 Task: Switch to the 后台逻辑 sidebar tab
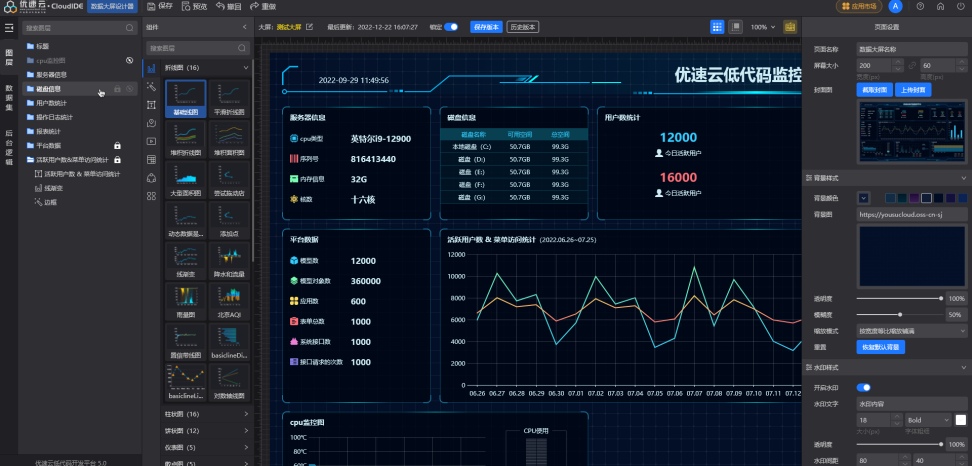click(x=9, y=147)
